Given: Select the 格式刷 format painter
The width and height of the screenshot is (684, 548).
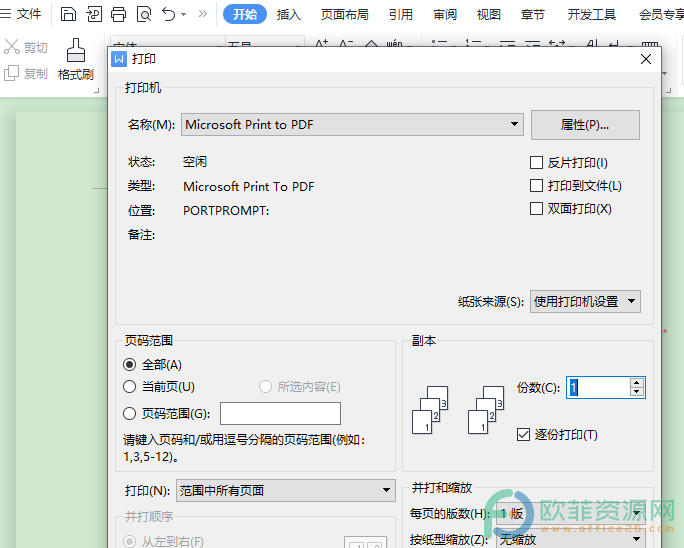Looking at the screenshot, I should pos(75,59).
